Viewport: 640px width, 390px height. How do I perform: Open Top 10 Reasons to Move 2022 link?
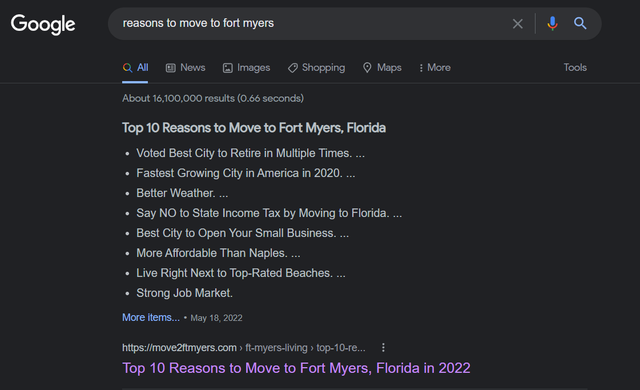[x=296, y=368]
